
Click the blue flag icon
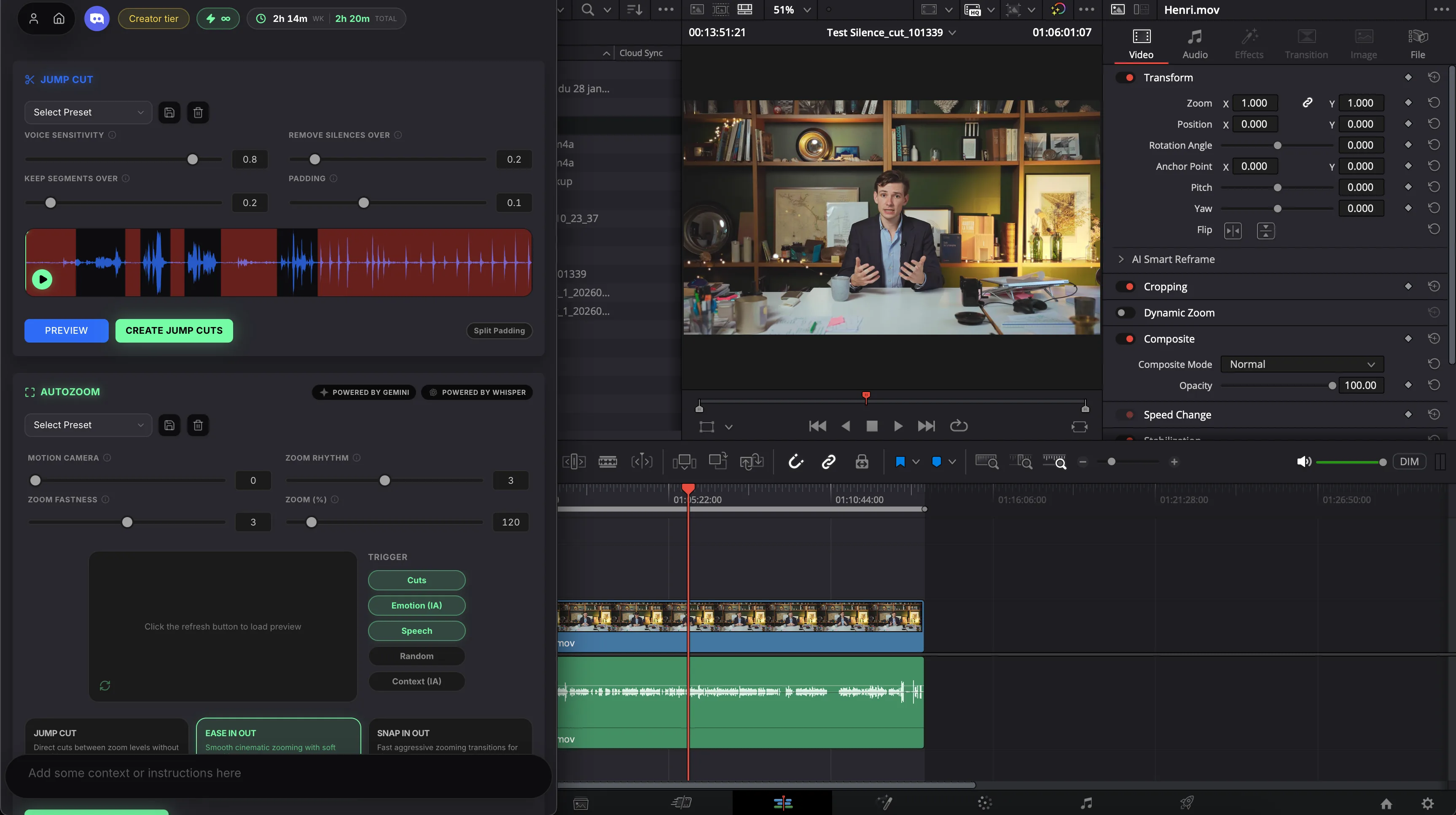tap(900, 462)
